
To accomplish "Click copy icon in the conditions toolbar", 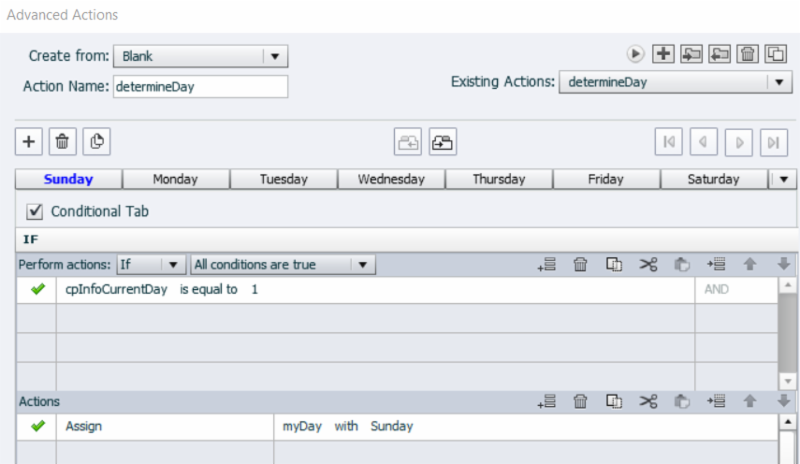I will (x=614, y=265).
